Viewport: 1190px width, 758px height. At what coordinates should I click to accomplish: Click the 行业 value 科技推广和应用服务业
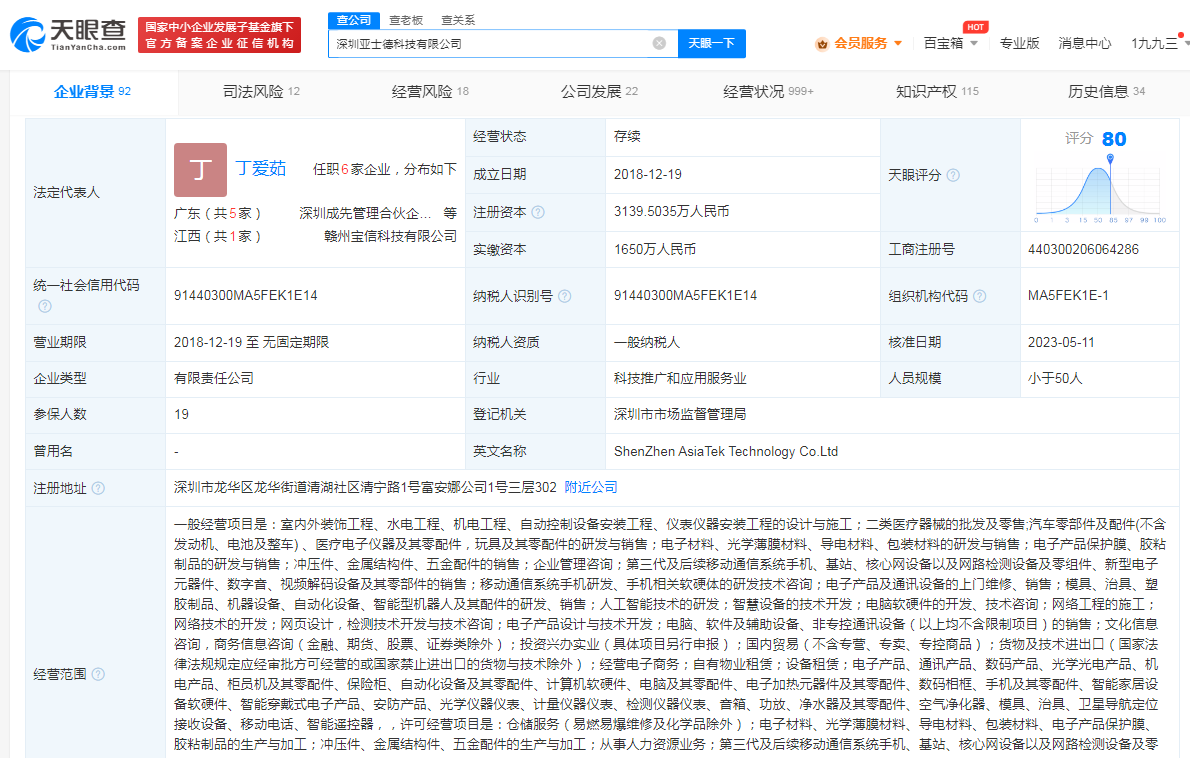click(680, 378)
